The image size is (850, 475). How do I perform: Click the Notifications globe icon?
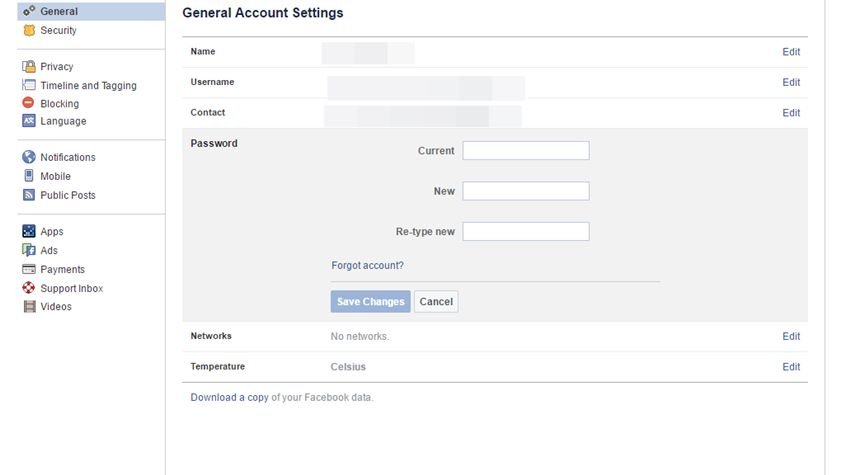coord(29,157)
